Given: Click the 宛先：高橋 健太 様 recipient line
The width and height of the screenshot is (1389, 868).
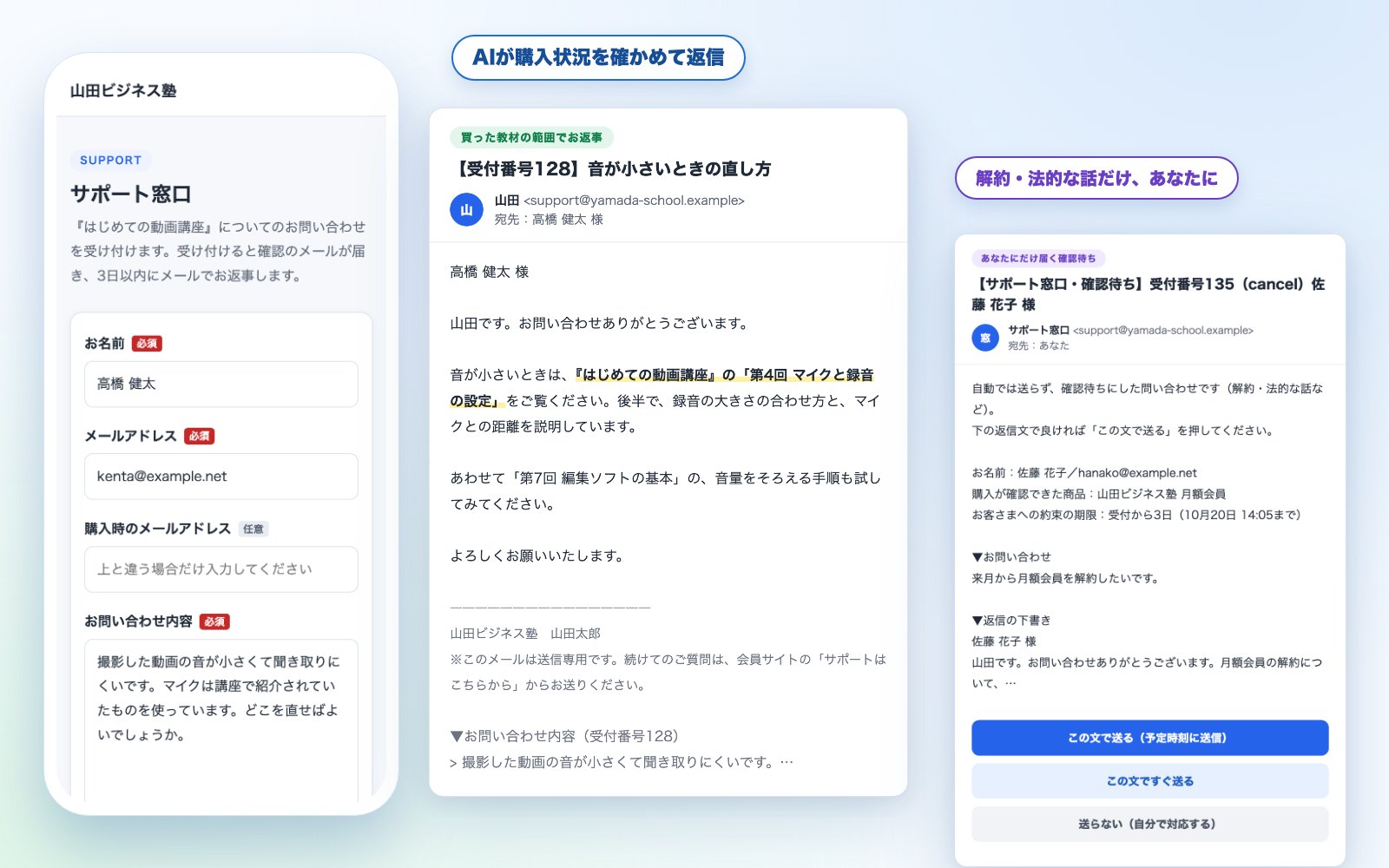Looking at the screenshot, I should tap(549, 220).
